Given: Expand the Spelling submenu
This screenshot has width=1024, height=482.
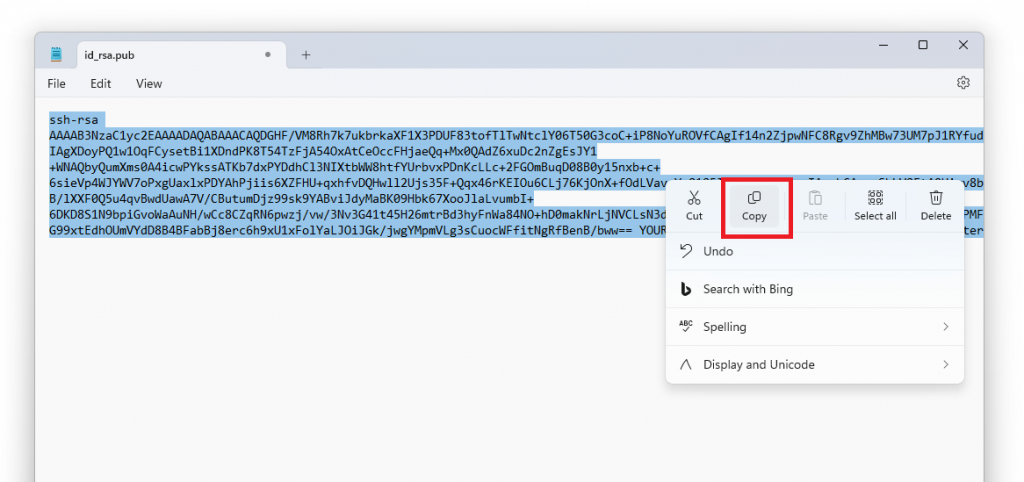Looking at the screenshot, I should [814, 327].
